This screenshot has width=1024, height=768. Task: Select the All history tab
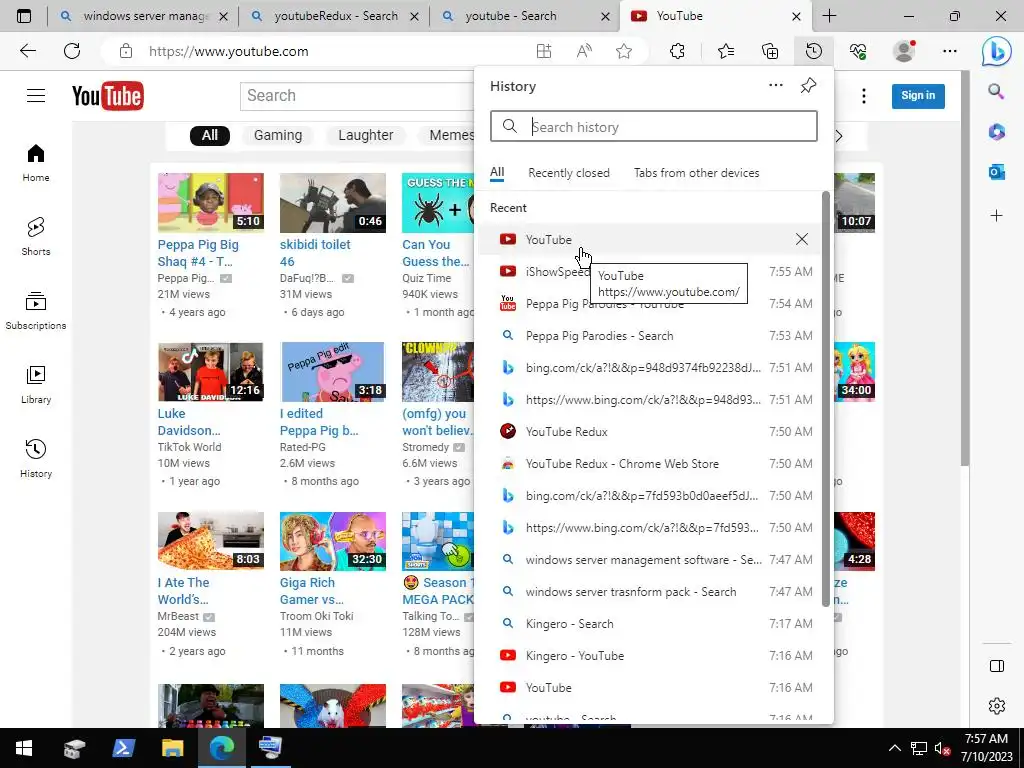(x=497, y=173)
